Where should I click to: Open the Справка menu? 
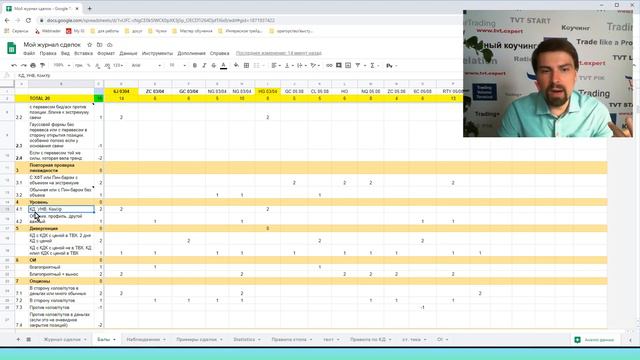(220, 53)
